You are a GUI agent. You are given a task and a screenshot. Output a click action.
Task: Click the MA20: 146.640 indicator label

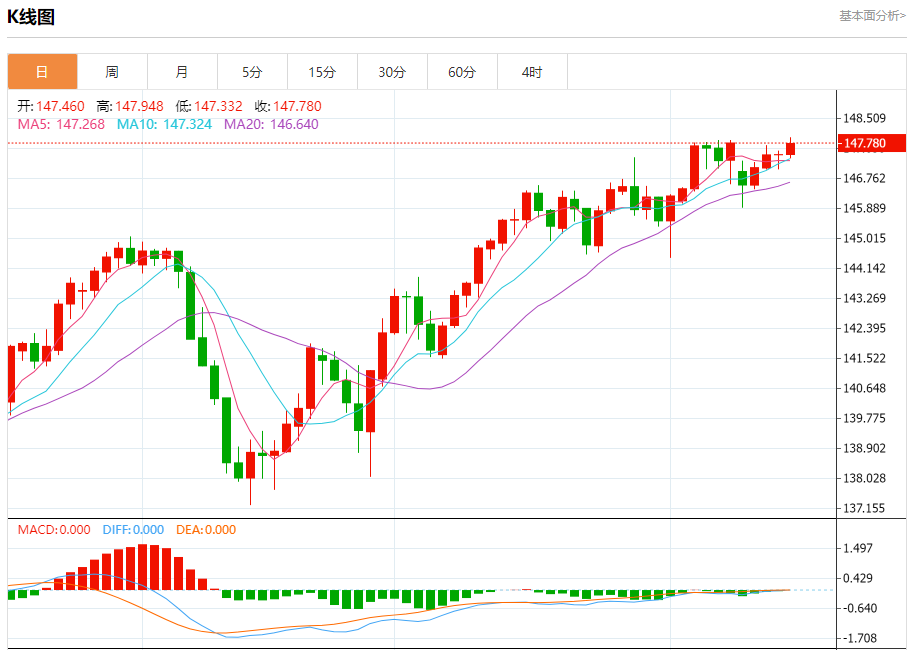pyautogui.click(x=272, y=124)
